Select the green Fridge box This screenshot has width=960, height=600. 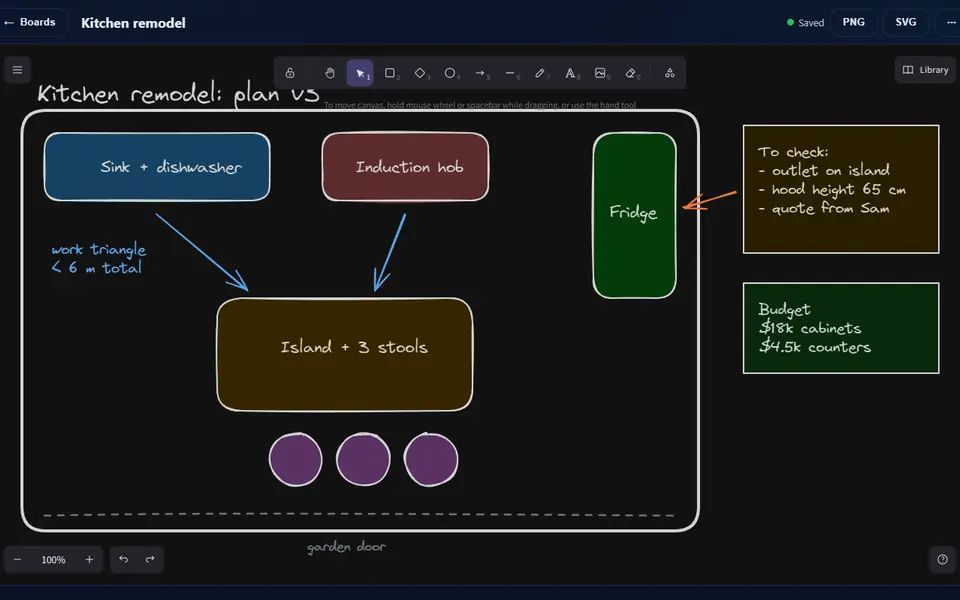(x=634, y=216)
